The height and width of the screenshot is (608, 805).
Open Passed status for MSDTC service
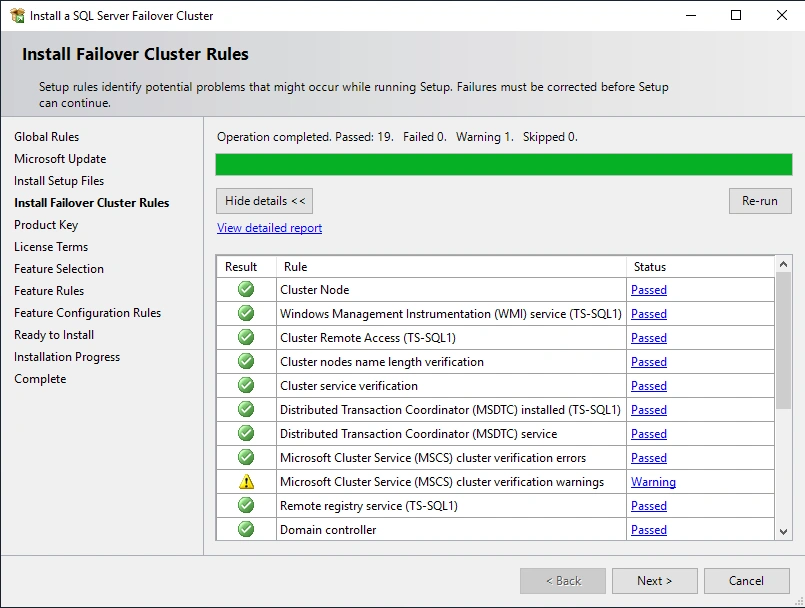coord(649,434)
